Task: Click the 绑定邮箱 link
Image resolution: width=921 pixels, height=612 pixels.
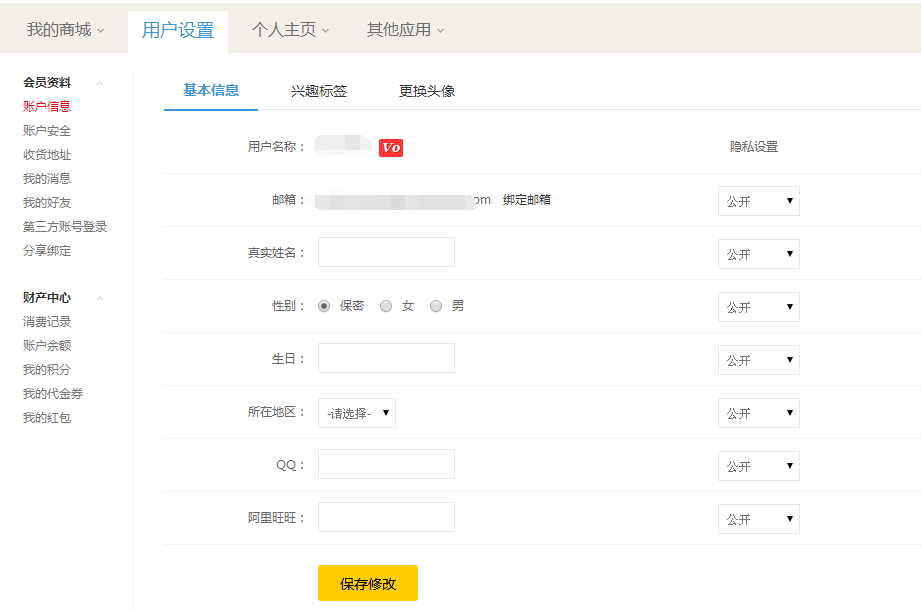Action: 527,200
